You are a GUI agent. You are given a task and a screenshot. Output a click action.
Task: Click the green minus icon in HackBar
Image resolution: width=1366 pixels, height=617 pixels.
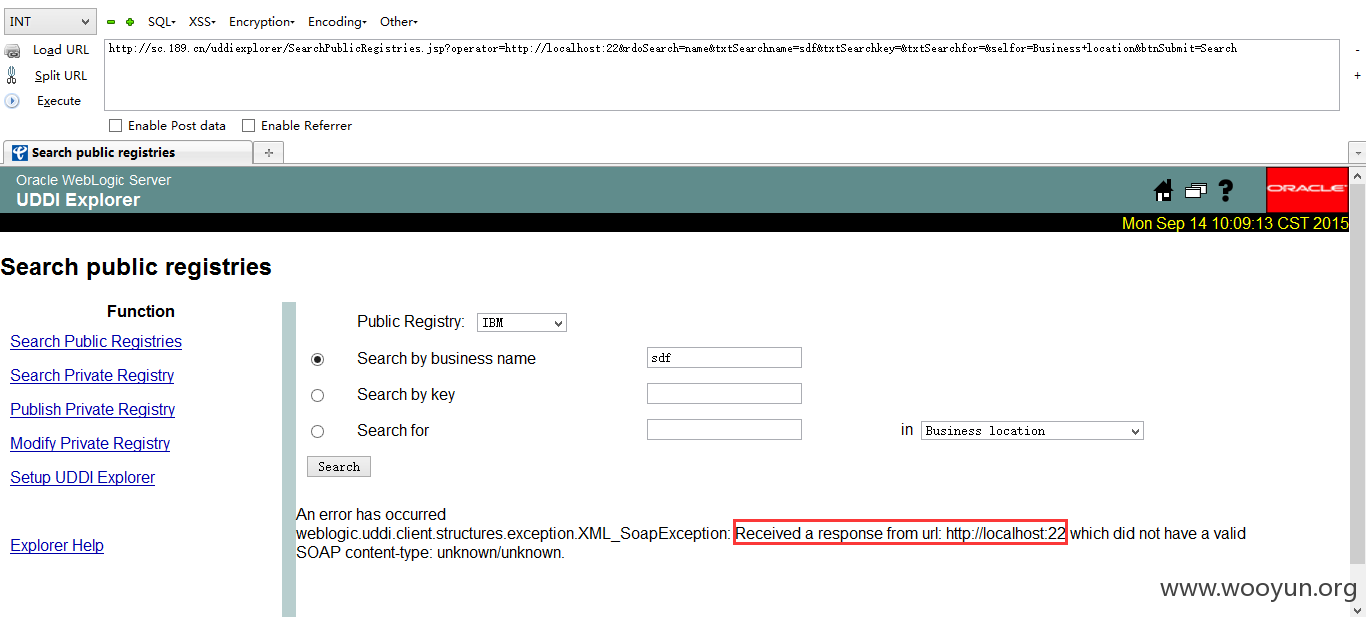point(111,22)
